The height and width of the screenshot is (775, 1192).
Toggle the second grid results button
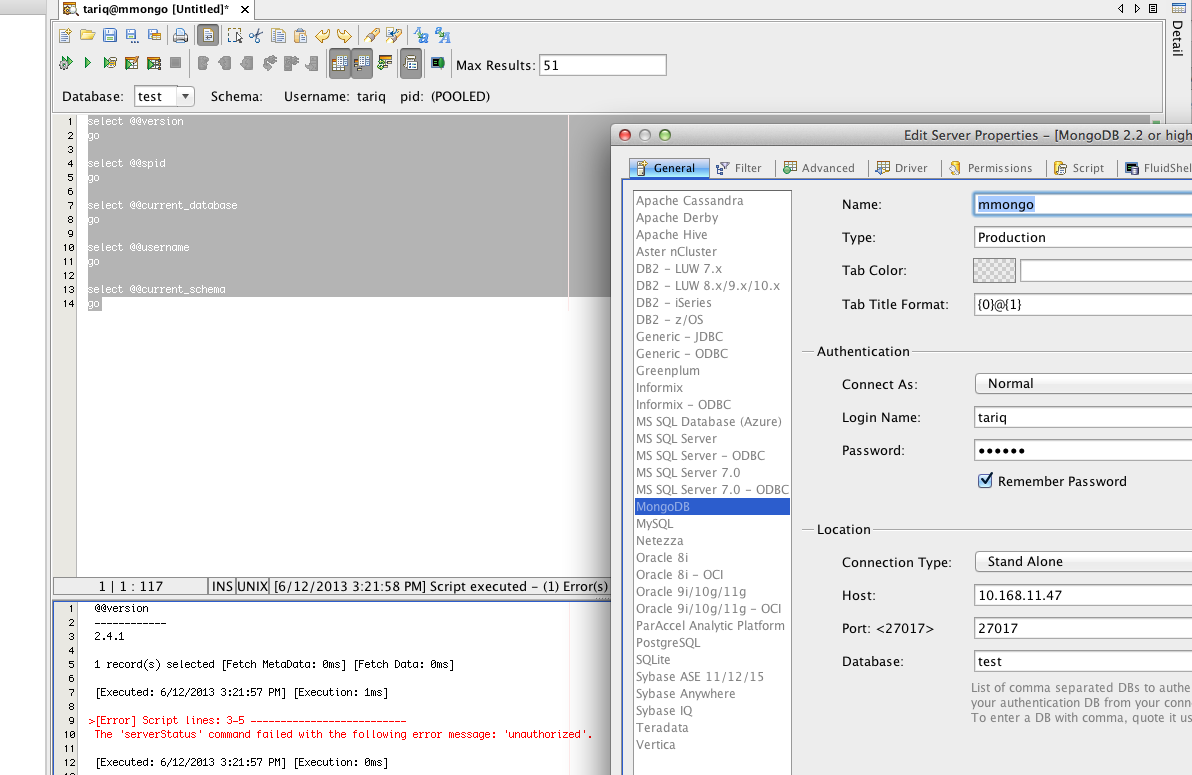pyautogui.click(x=362, y=64)
